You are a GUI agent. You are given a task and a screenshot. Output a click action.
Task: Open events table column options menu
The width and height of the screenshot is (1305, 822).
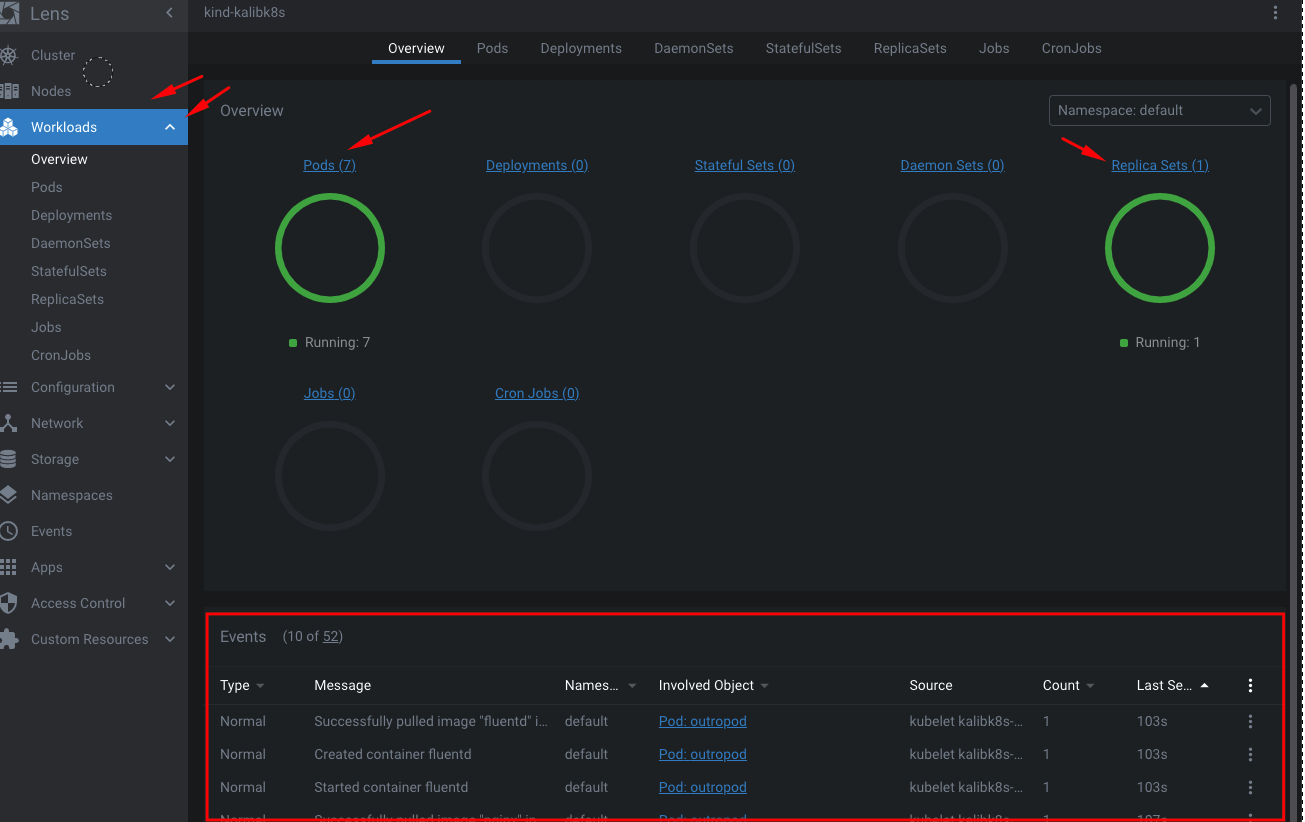pyautogui.click(x=1250, y=685)
